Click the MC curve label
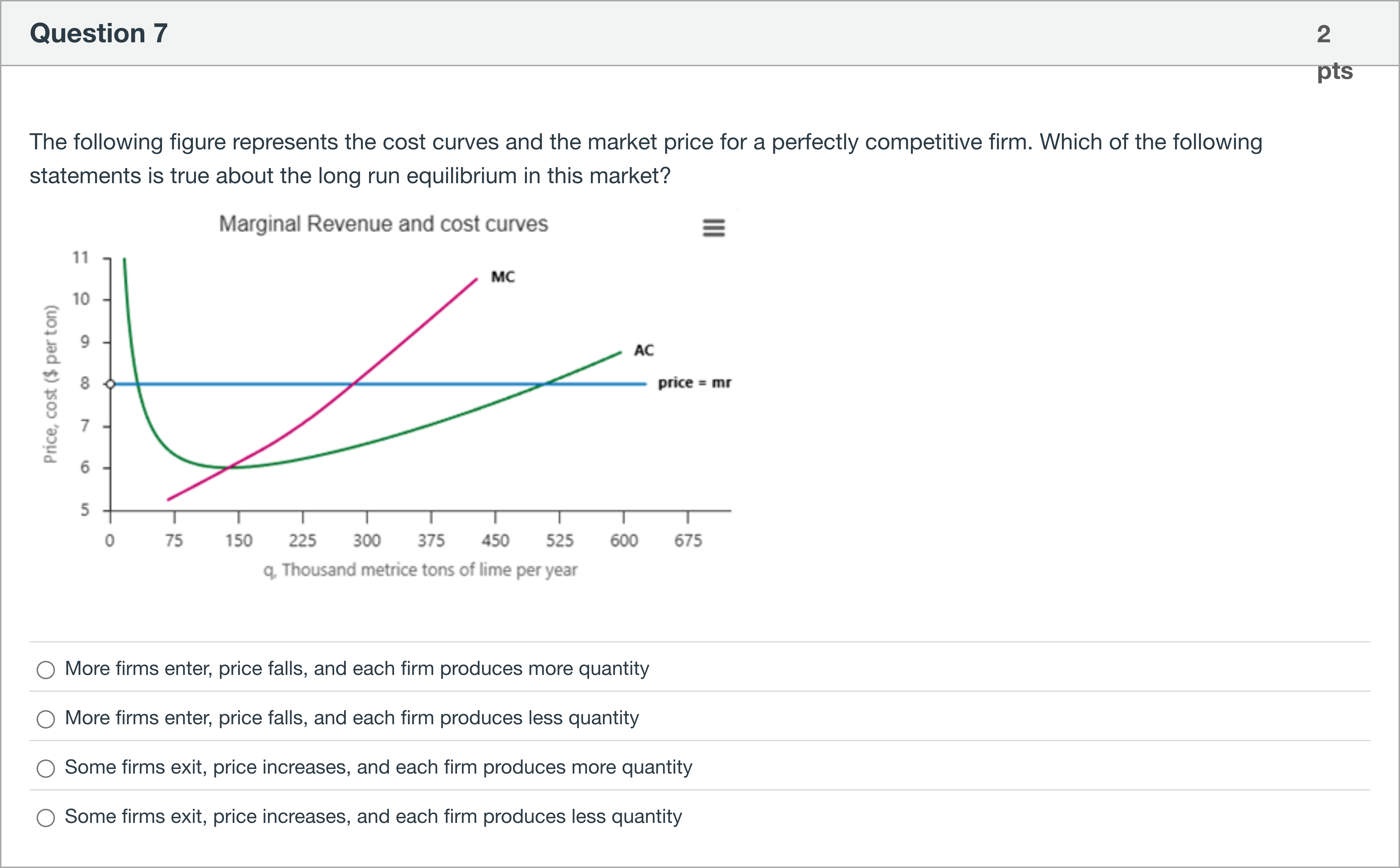This screenshot has height=868, width=1400. [502, 277]
